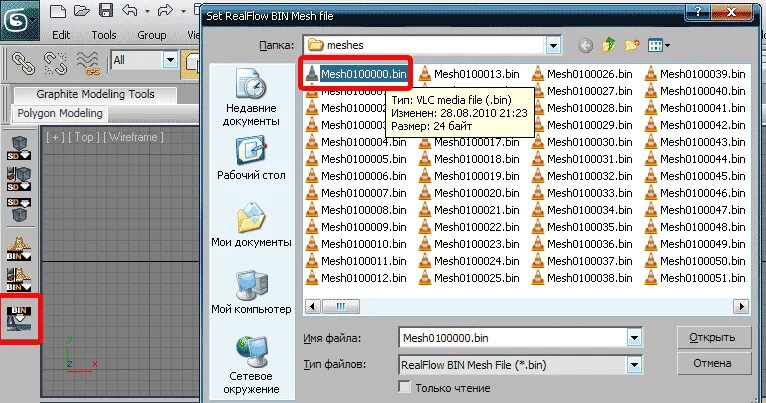Open a file using the folder icon
This screenshot has height=403, width=766.
[x=82, y=11]
